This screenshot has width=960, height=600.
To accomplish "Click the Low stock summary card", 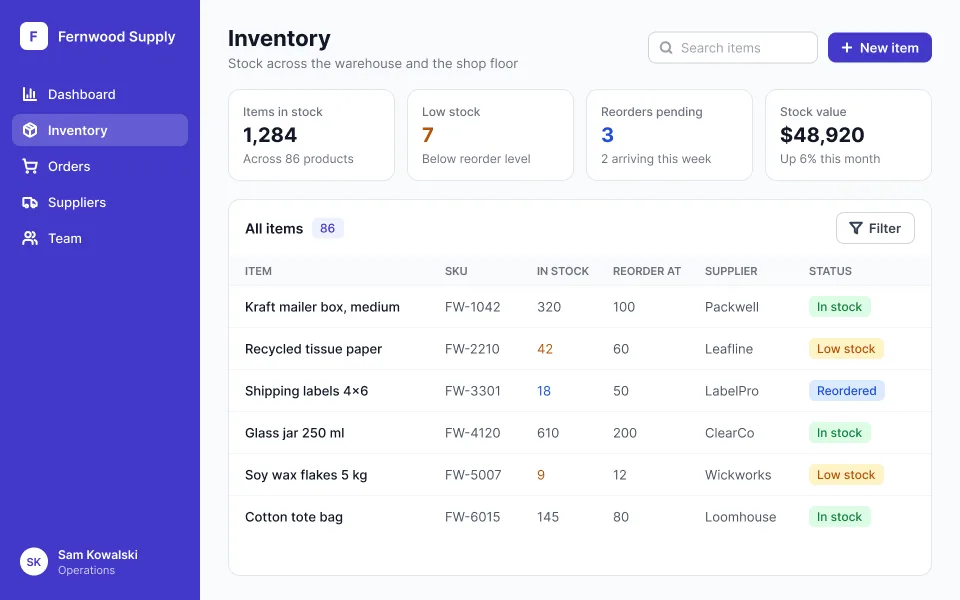I will pos(490,135).
